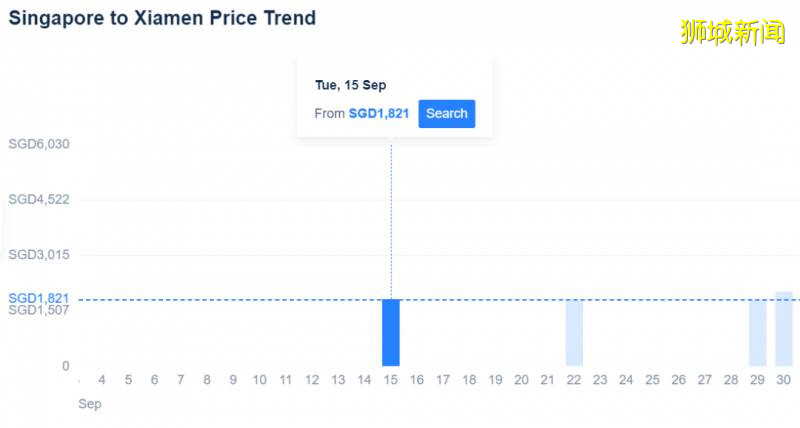Click the SGD6,030 y-axis label

tap(38, 144)
